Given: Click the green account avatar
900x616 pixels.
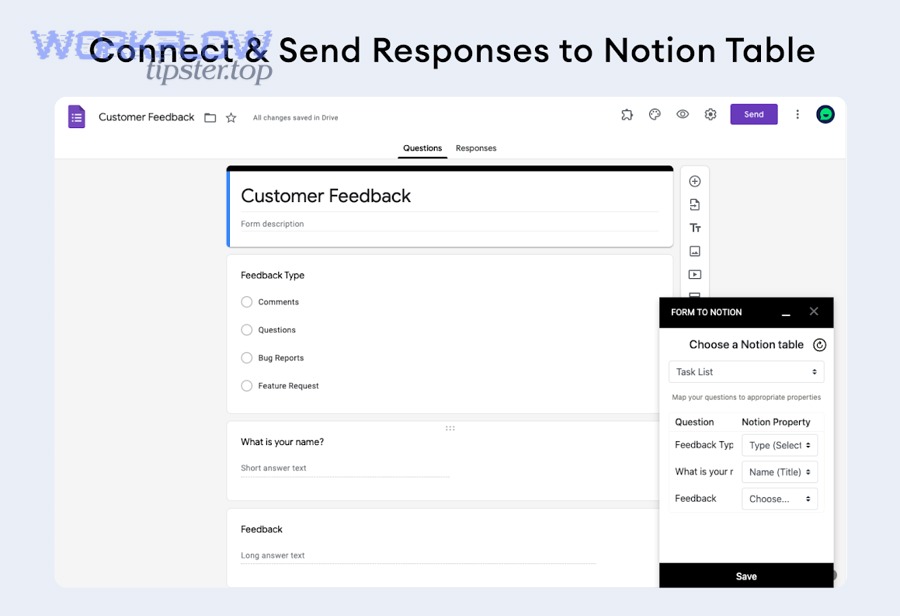Looking at the screenshot, I should click(825, 114).
